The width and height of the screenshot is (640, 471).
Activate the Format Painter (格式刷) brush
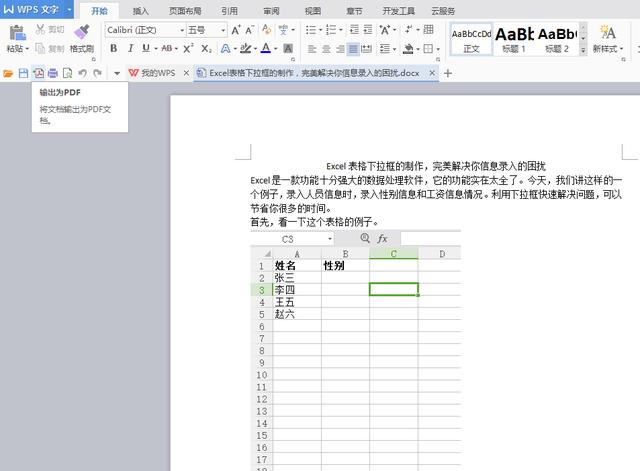click(x=82, y=32)
